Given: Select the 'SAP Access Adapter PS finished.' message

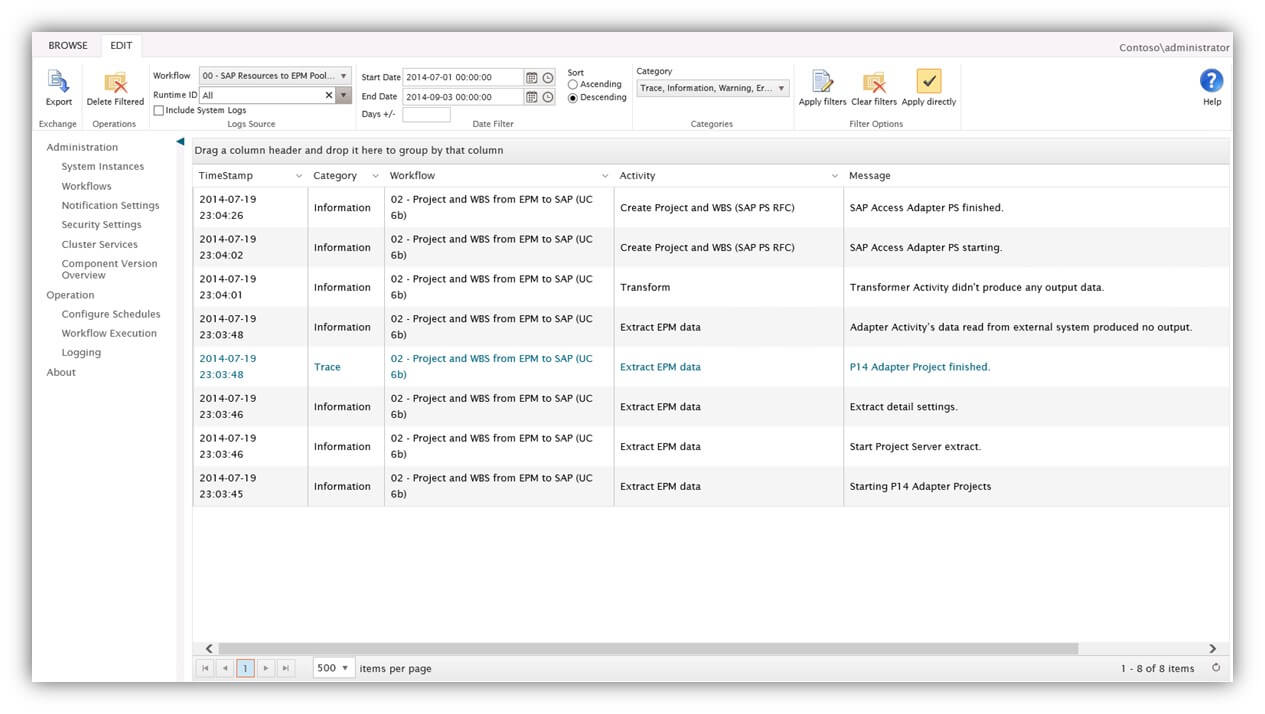Looking at the screenshot, I should click(x=926, y=208).
